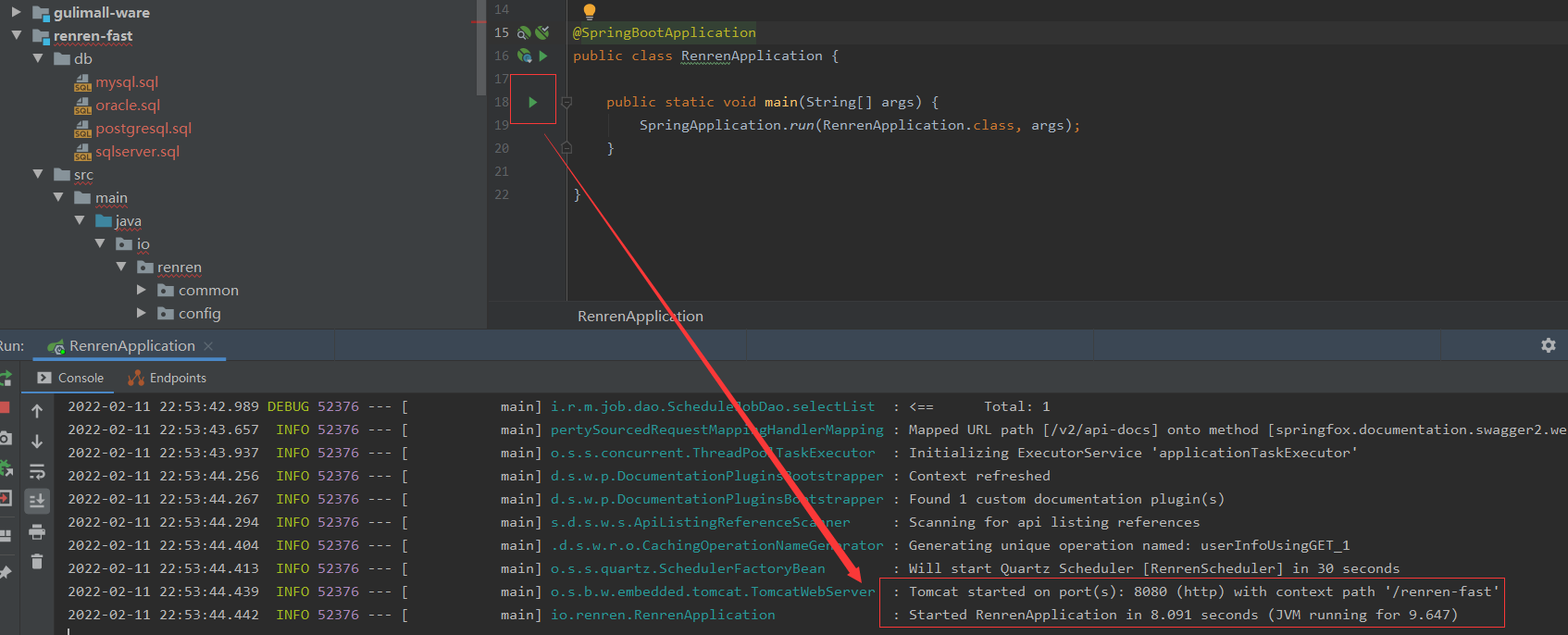Click Spring bean search gutter icon on line 15
The image size is (1568, 635).
tap(524, 32)
